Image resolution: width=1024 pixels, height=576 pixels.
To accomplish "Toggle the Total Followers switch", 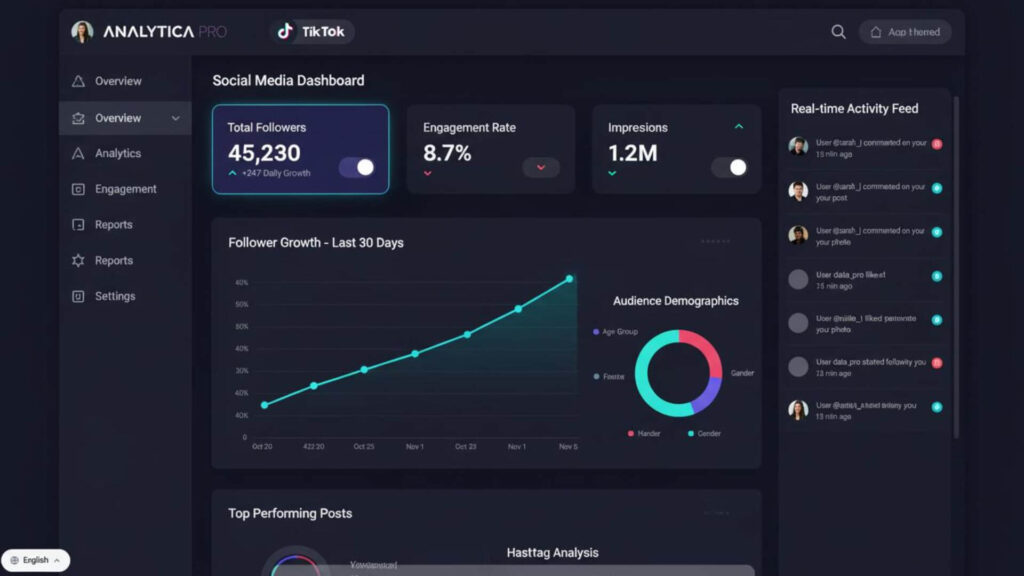I will tap(357, 167).
